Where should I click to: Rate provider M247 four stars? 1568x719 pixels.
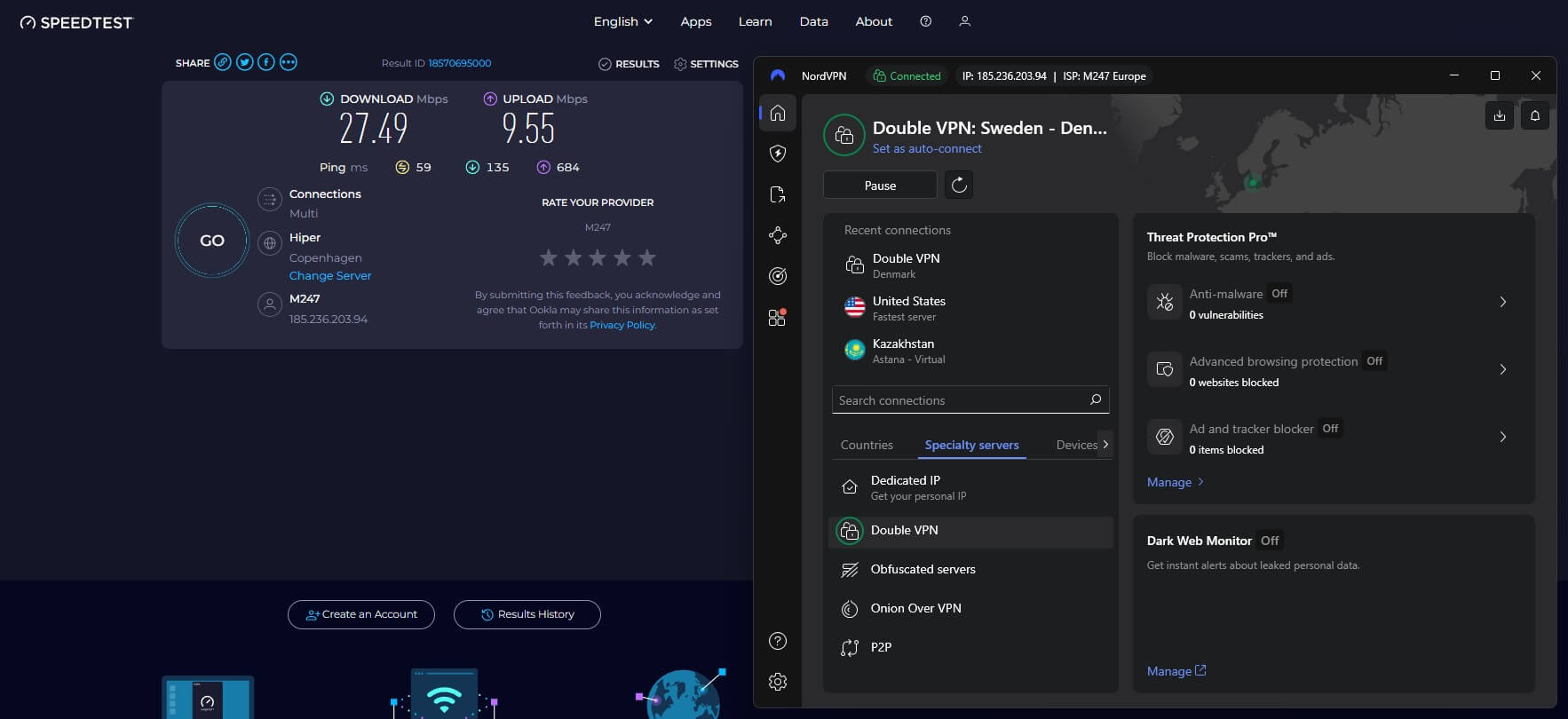[x=622, y=257]
